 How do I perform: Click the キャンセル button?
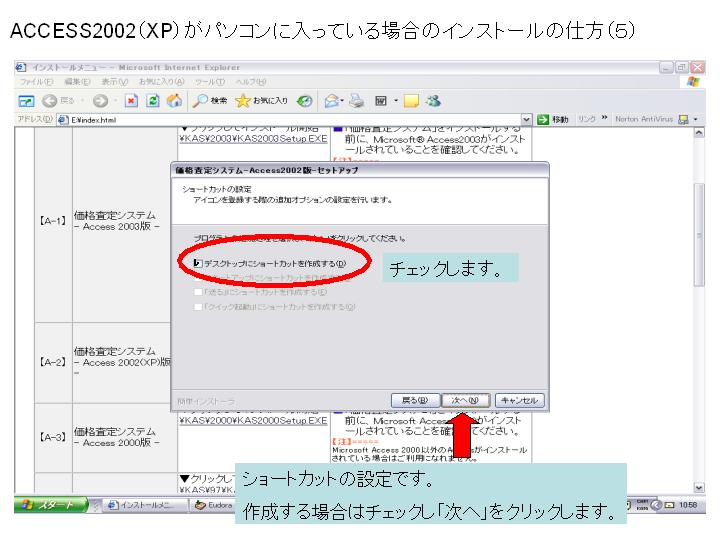point(519,400)
